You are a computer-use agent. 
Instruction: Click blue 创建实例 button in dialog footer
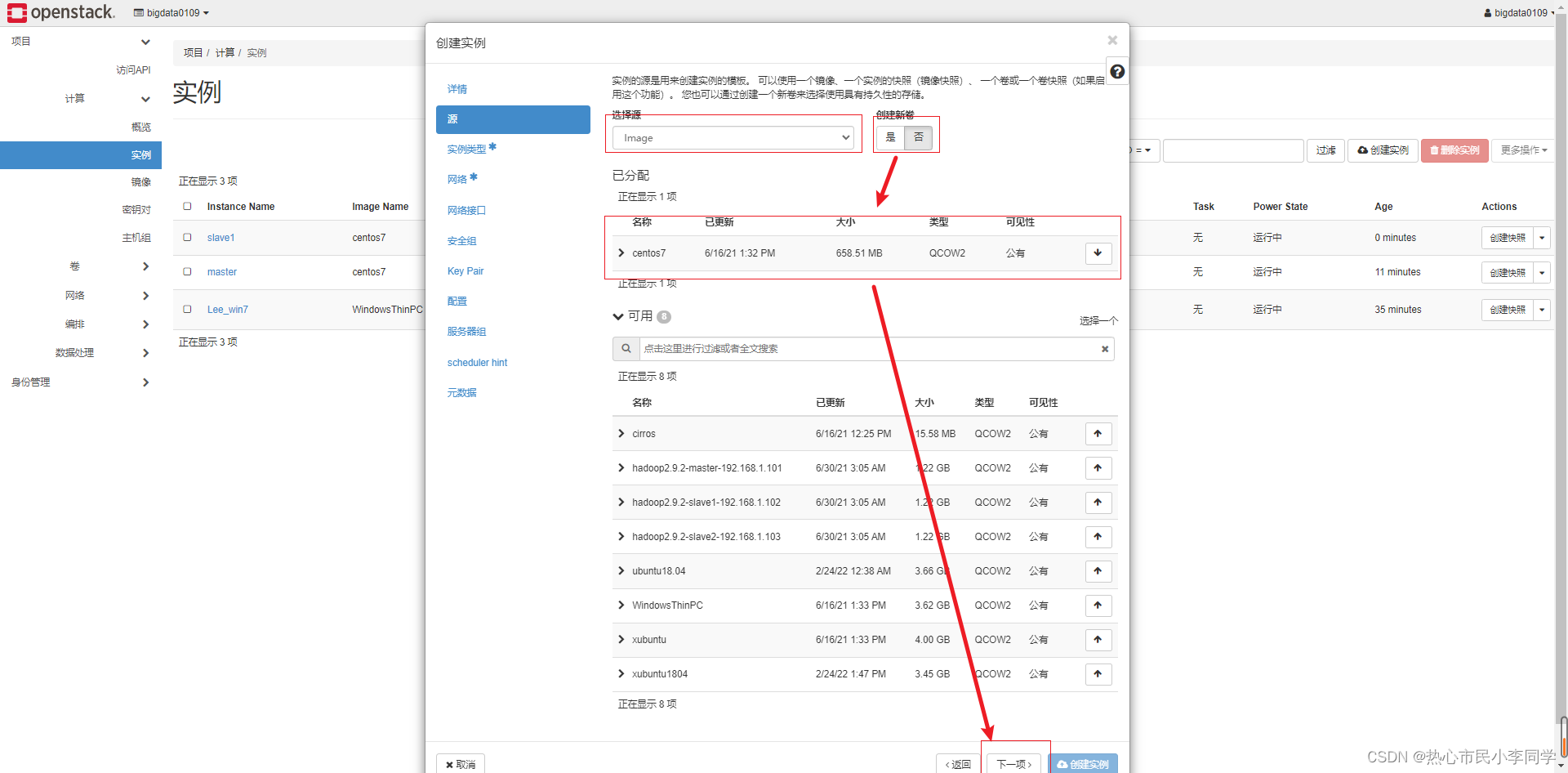[x=1083, y=764]
